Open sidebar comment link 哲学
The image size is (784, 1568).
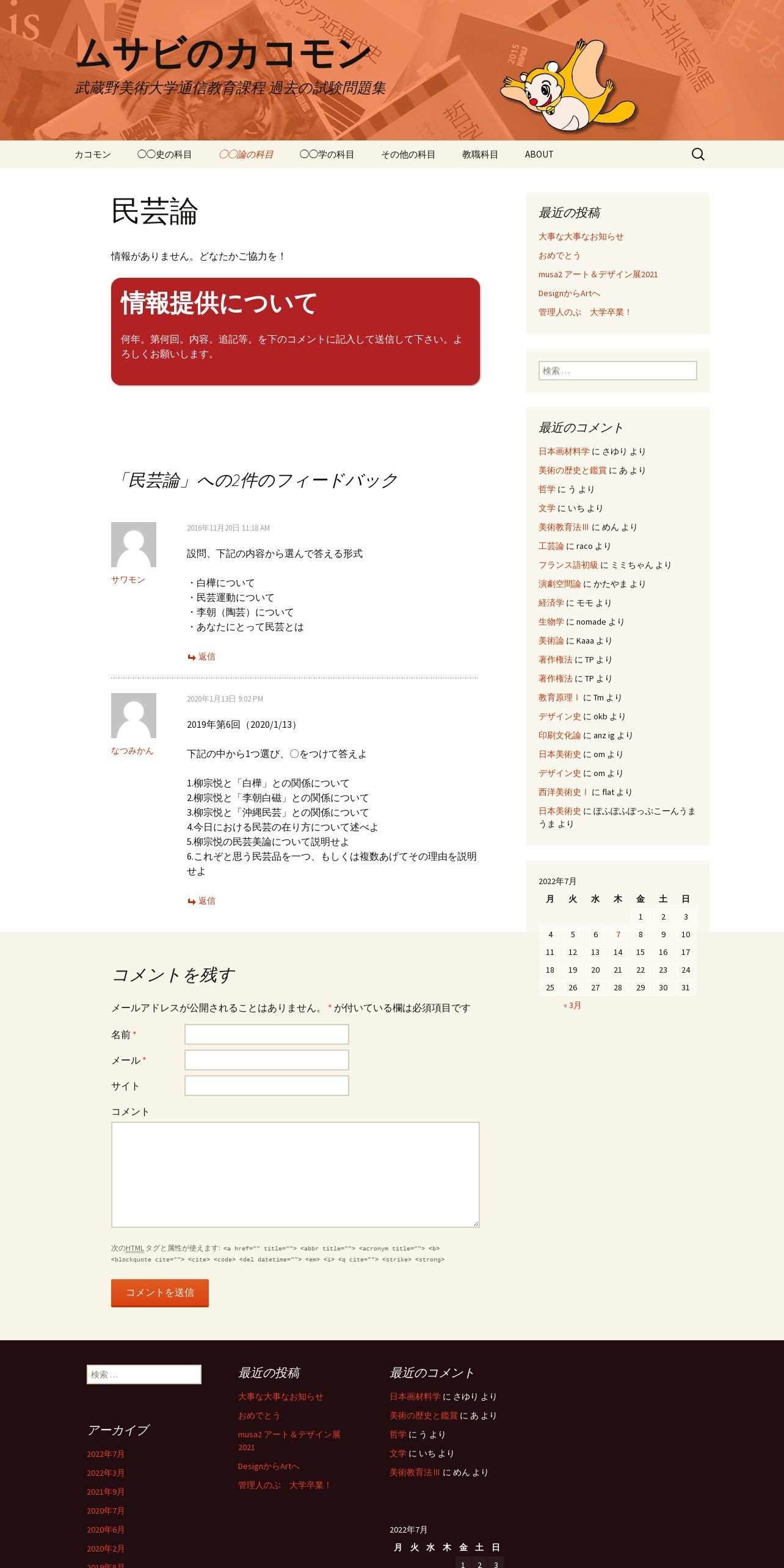point(546,490)
